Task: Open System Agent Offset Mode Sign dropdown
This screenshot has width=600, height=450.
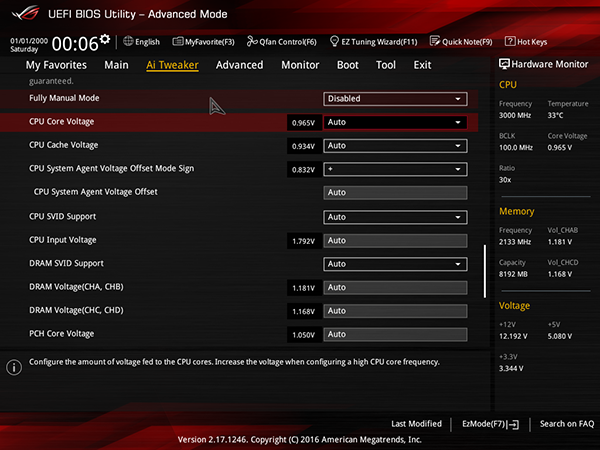Action: (395, 169)
